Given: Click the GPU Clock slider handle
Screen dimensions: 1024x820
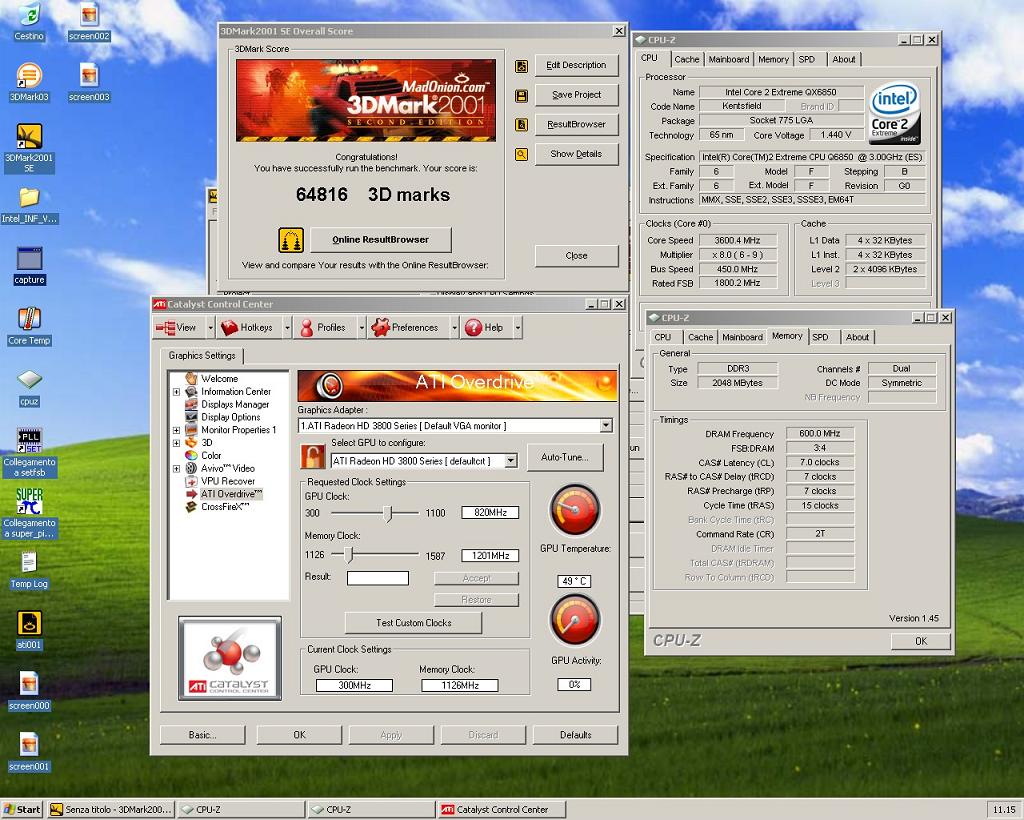Looking at the screenshot, I should (x=389, y=513).
